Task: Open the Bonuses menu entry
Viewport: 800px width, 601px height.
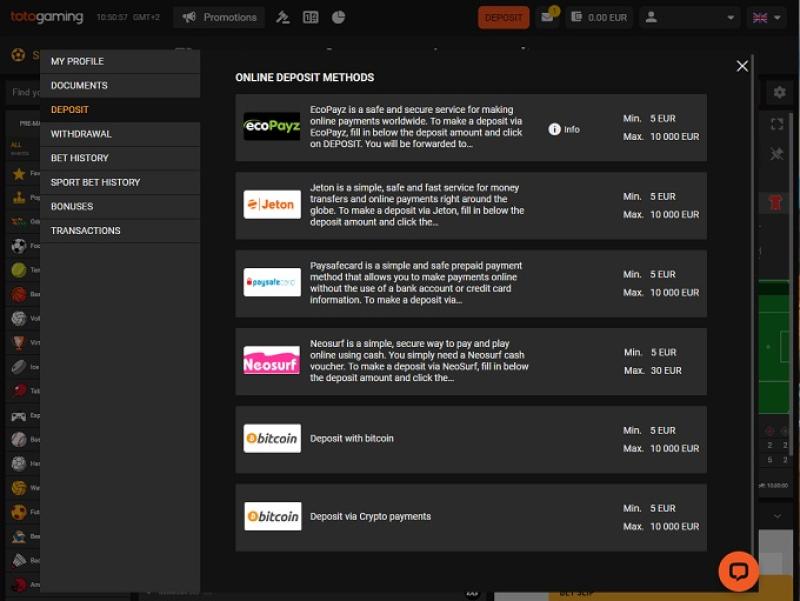Action: click(x=72, y=206)
